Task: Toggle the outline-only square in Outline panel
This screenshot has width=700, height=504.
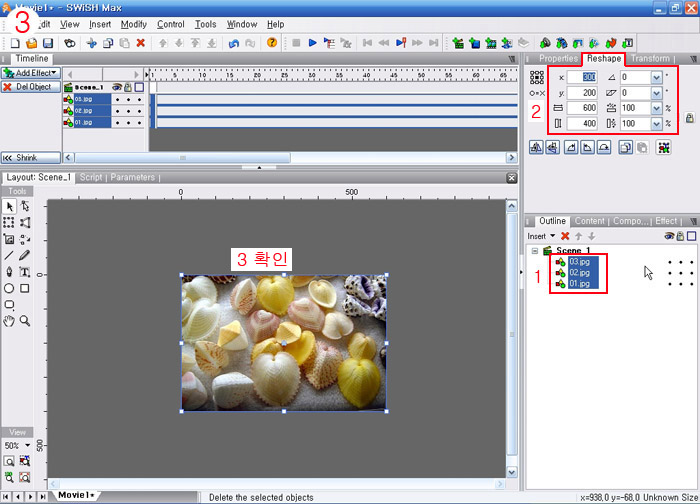Action: pyautogui.click(x=692, y=236)
